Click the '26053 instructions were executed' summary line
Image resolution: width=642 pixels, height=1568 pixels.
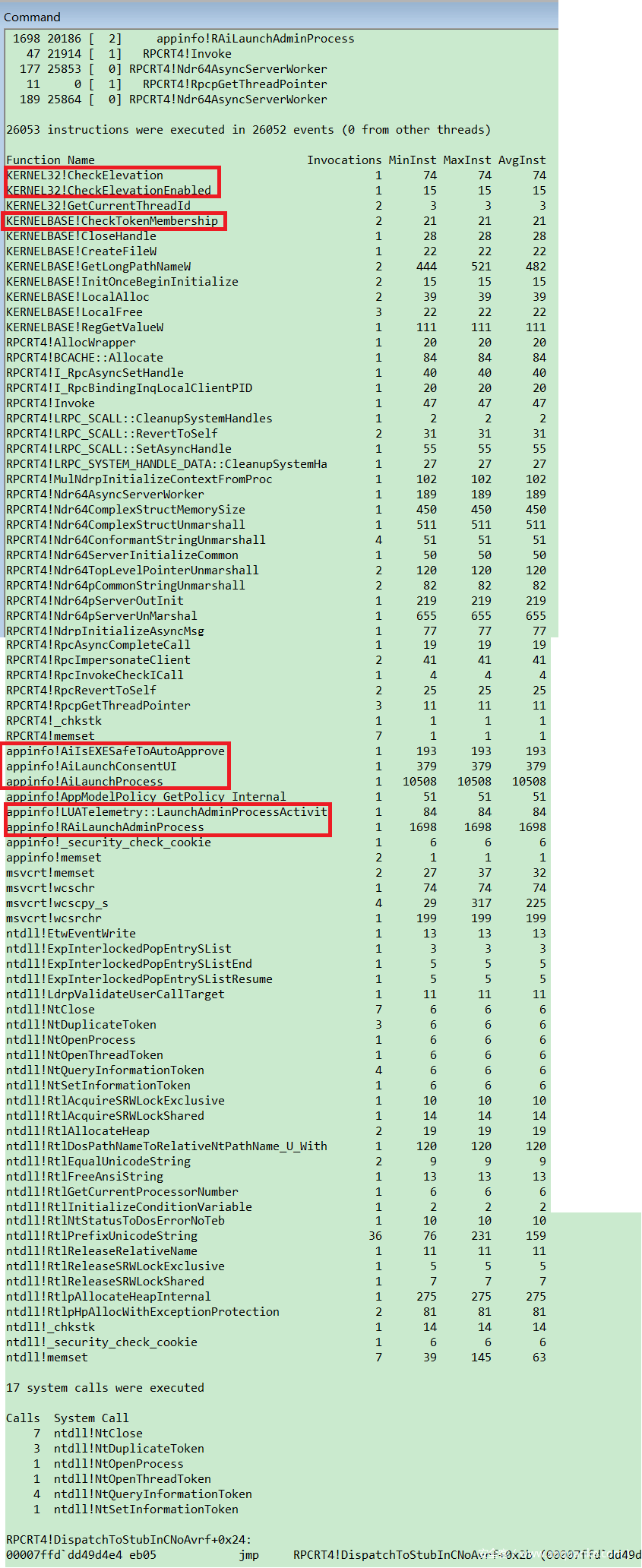[x=248, y=129]
